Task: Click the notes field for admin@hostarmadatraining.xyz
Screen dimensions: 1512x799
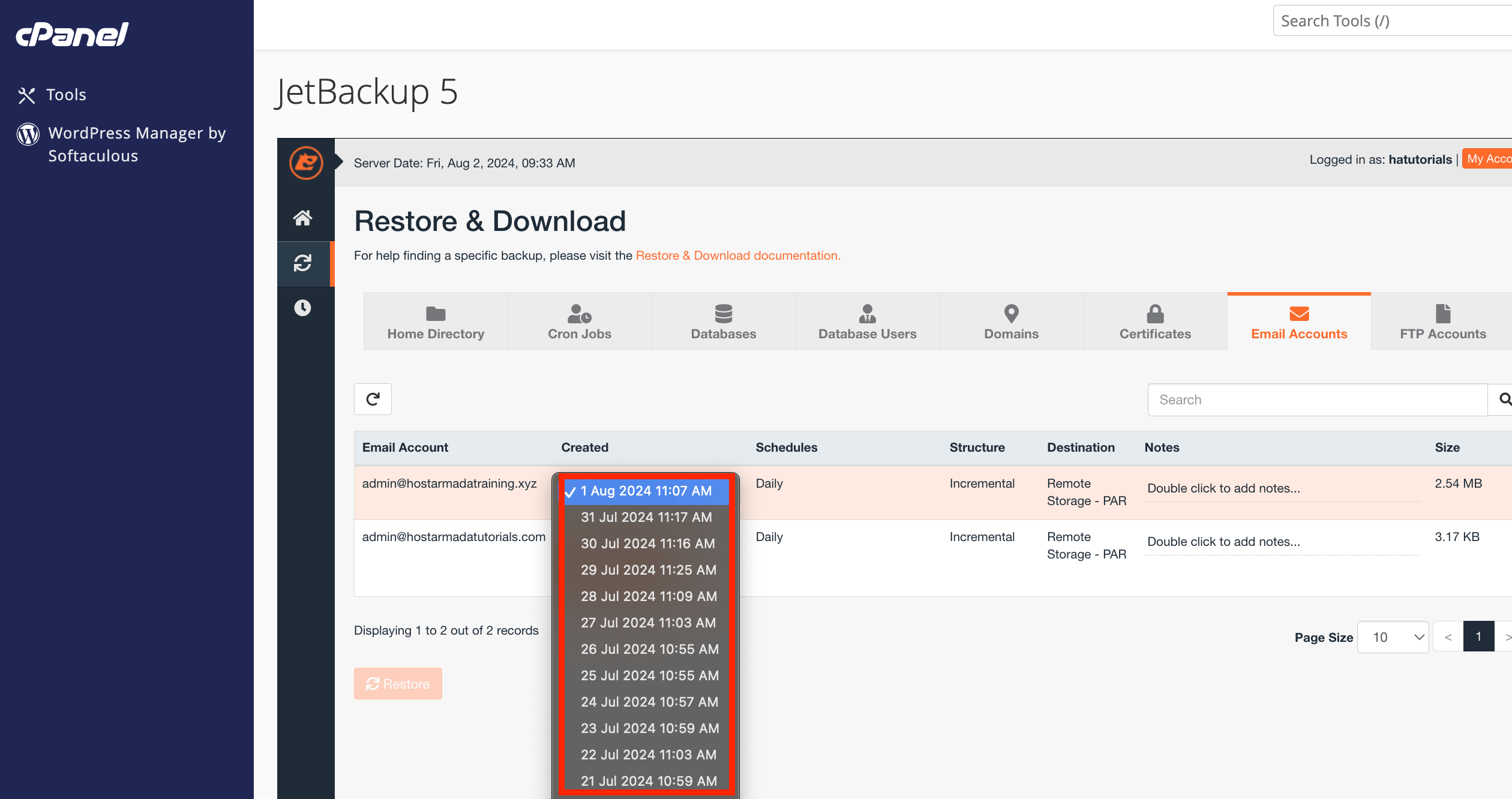Action: click(1282, 488)
